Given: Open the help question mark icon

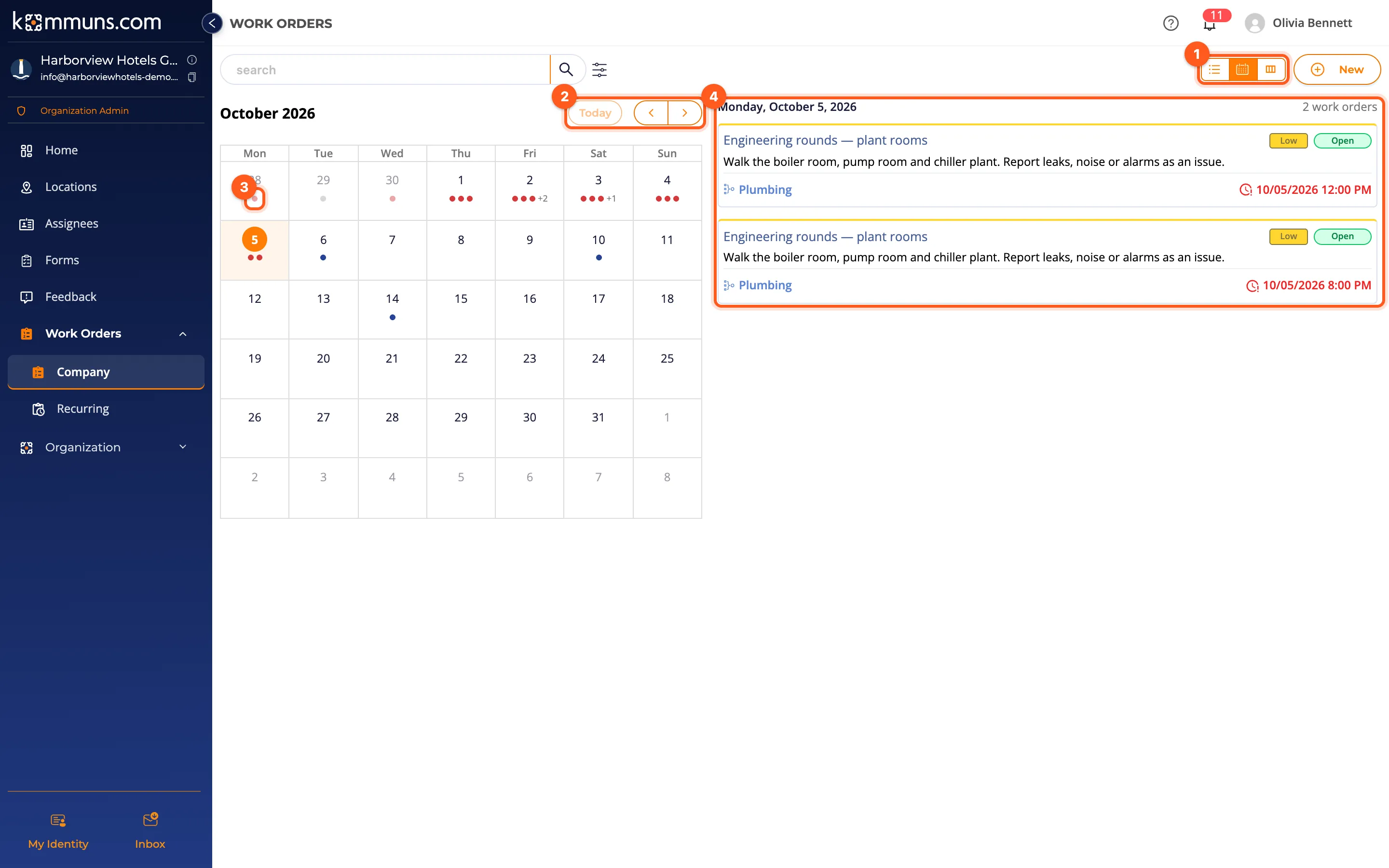Looking at the screenshot, I should click(1171, 23).
